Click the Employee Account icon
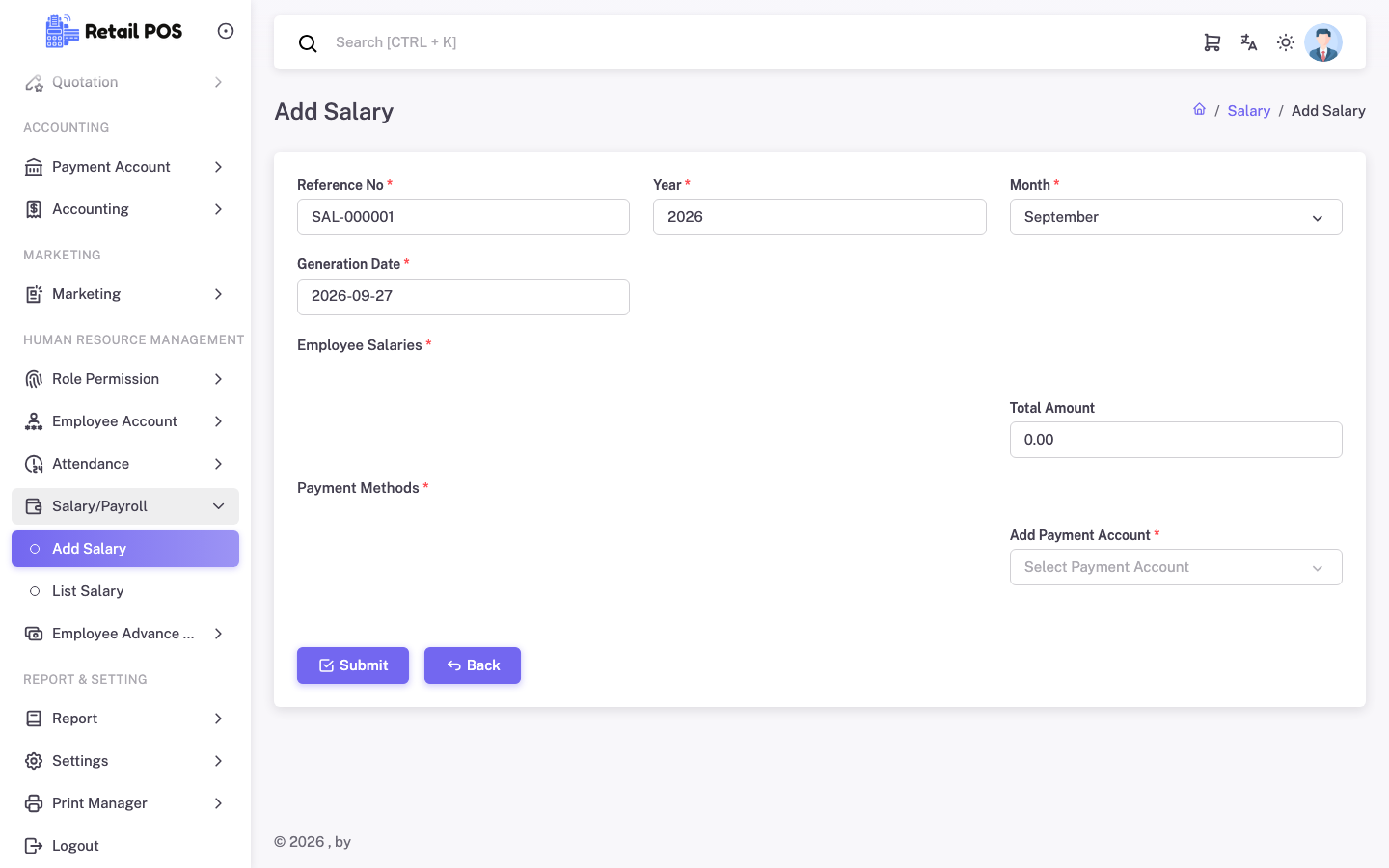Screen dimensions: 1389x868 pos(34,421)
